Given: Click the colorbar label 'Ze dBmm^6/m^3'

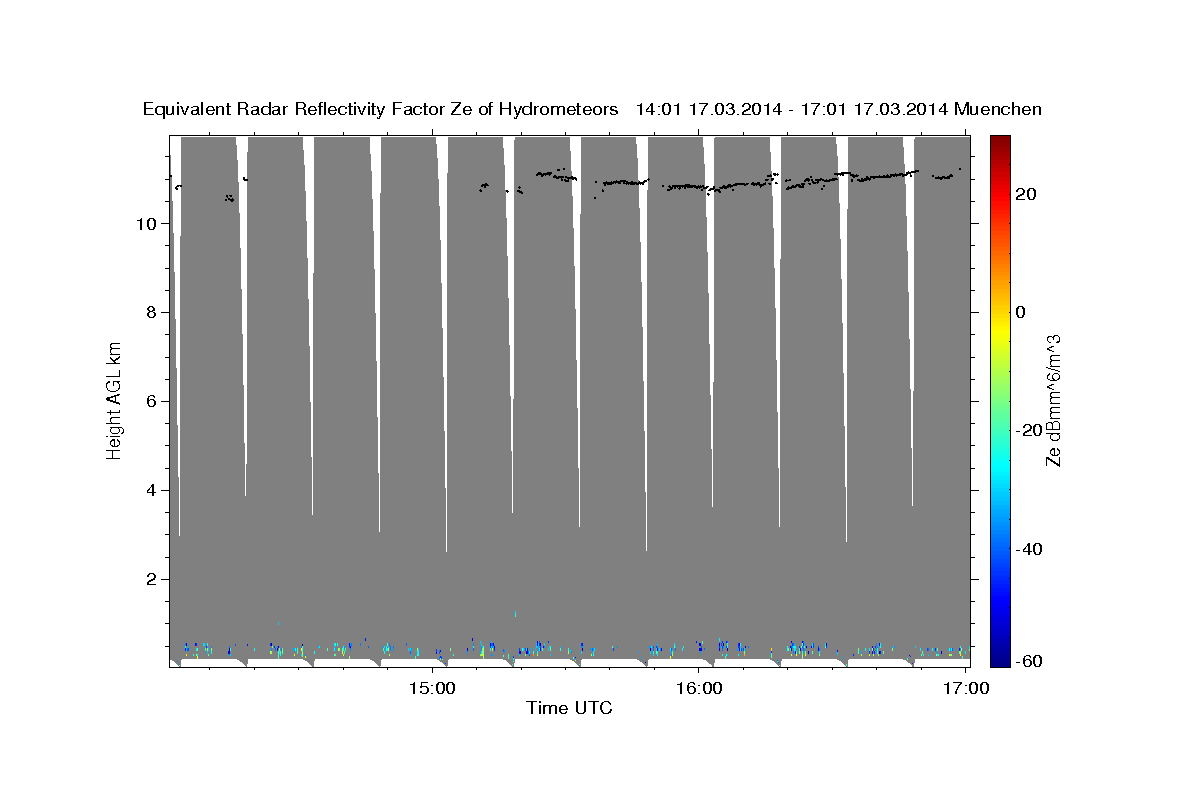Looking at the screenshot, I should 1053,400.
